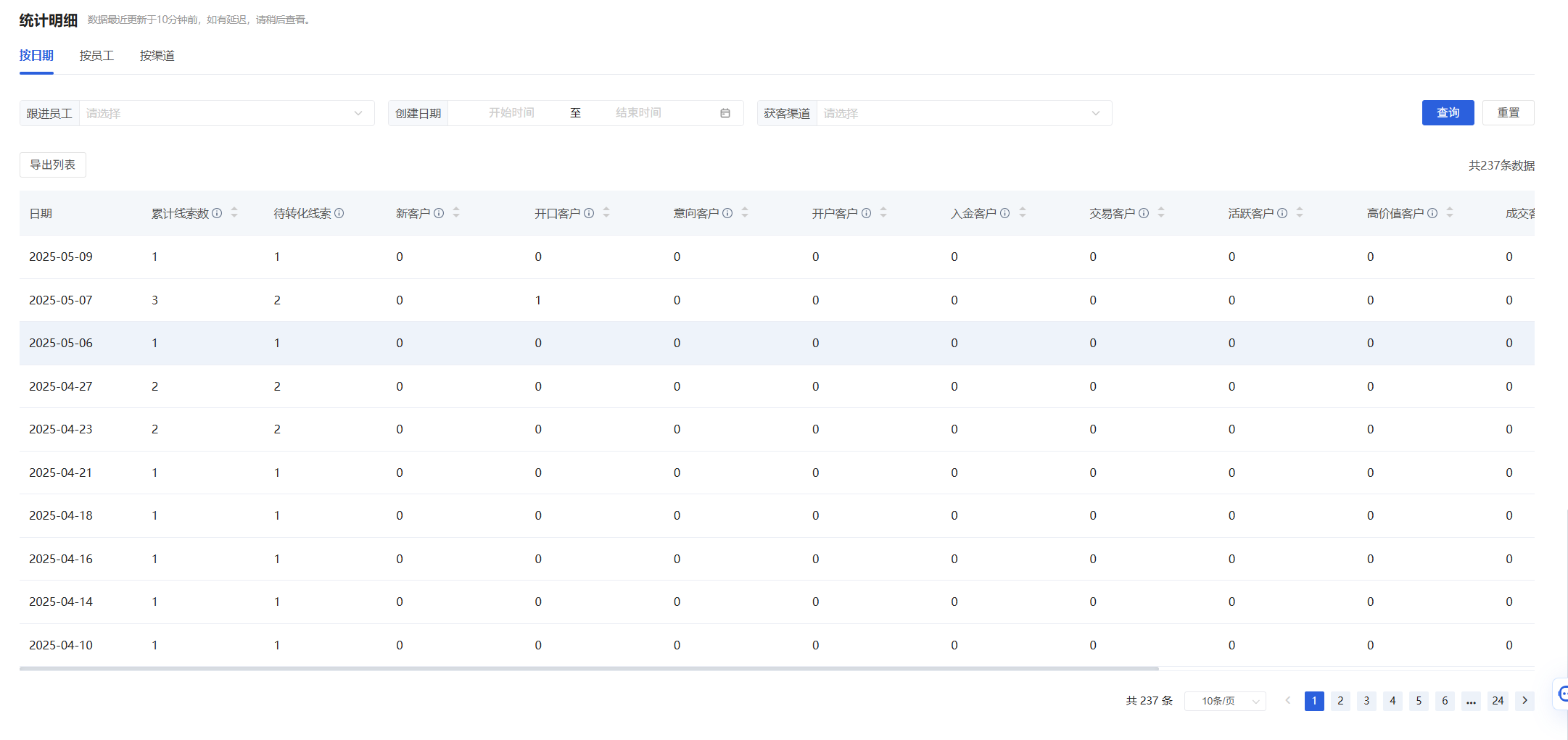Click pagination ellipsis to jump pages
This screenshot has height=740, width=1568.
1471,701
